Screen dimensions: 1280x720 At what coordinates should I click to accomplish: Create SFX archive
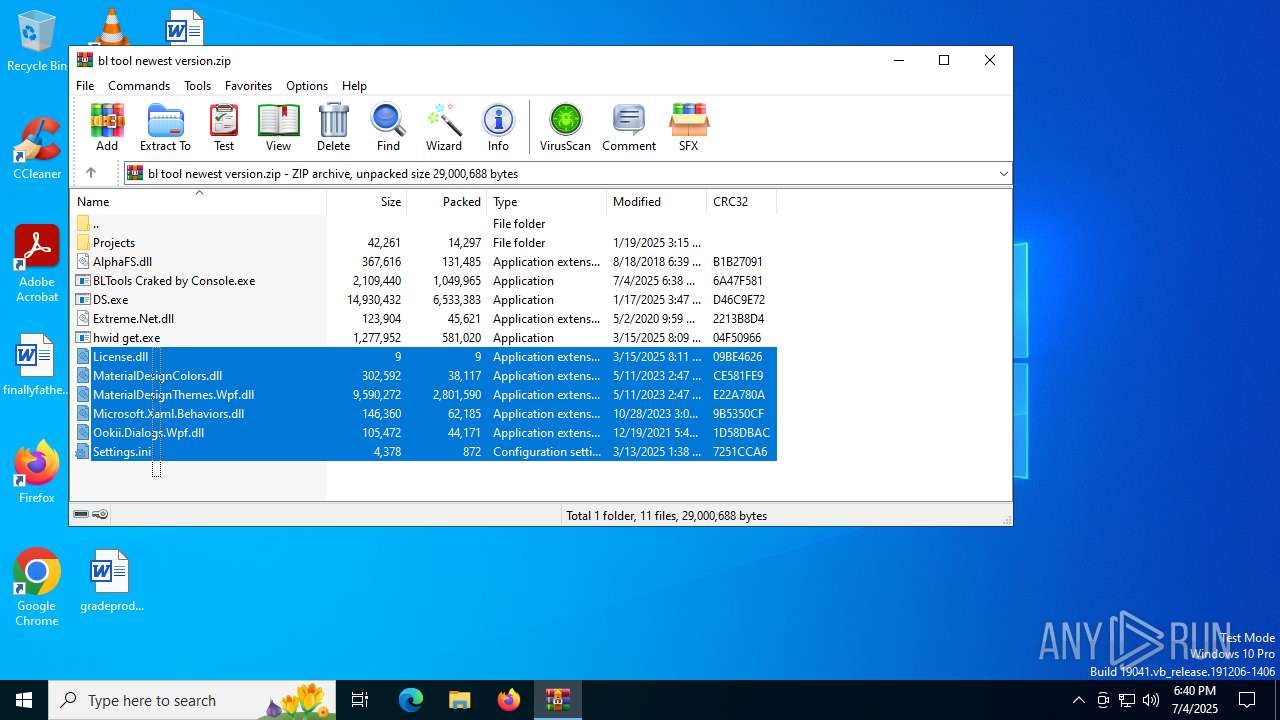pos(688,128)
